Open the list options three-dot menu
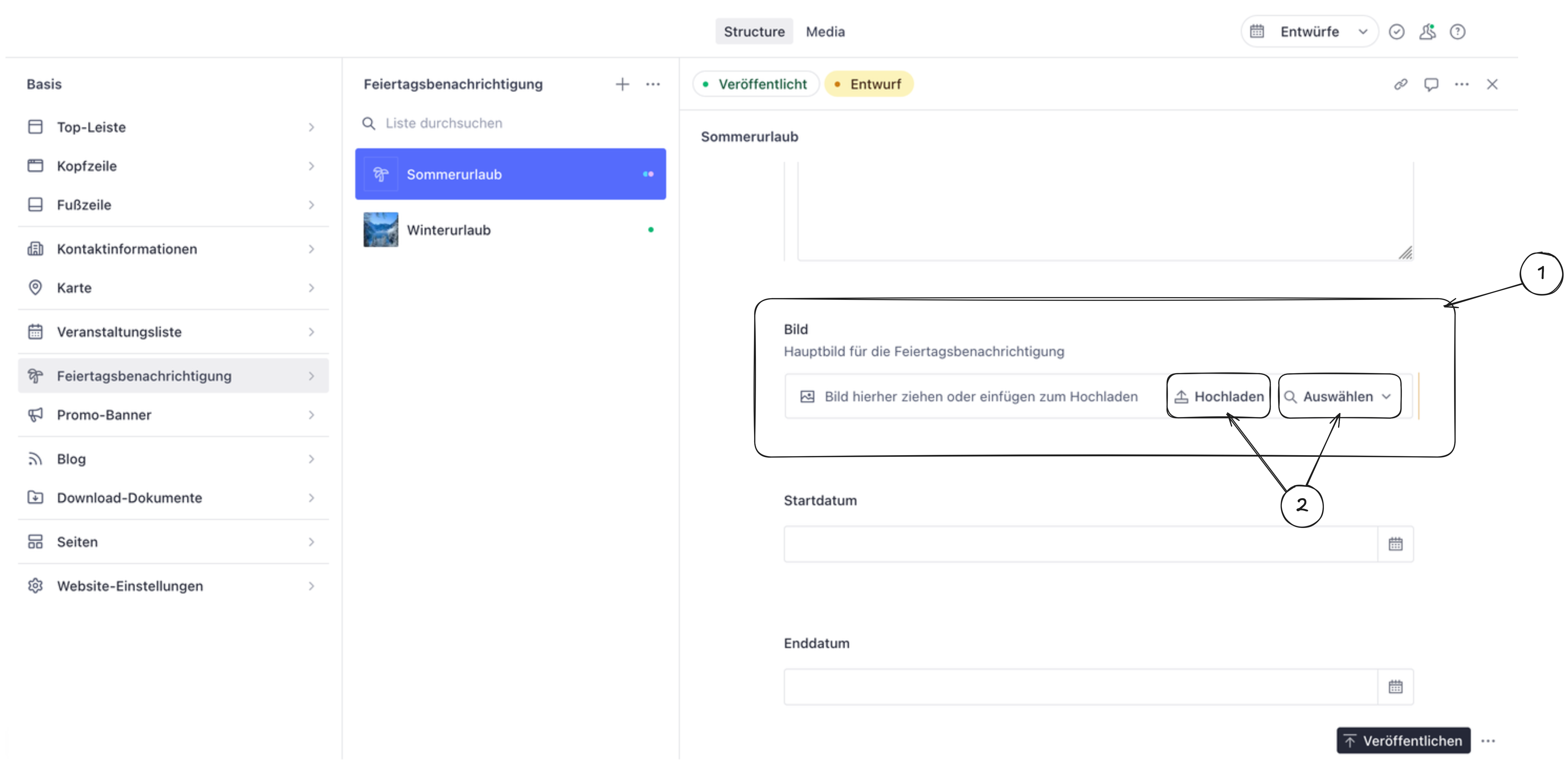This screenshot has height=772, width=1568. 653,84
